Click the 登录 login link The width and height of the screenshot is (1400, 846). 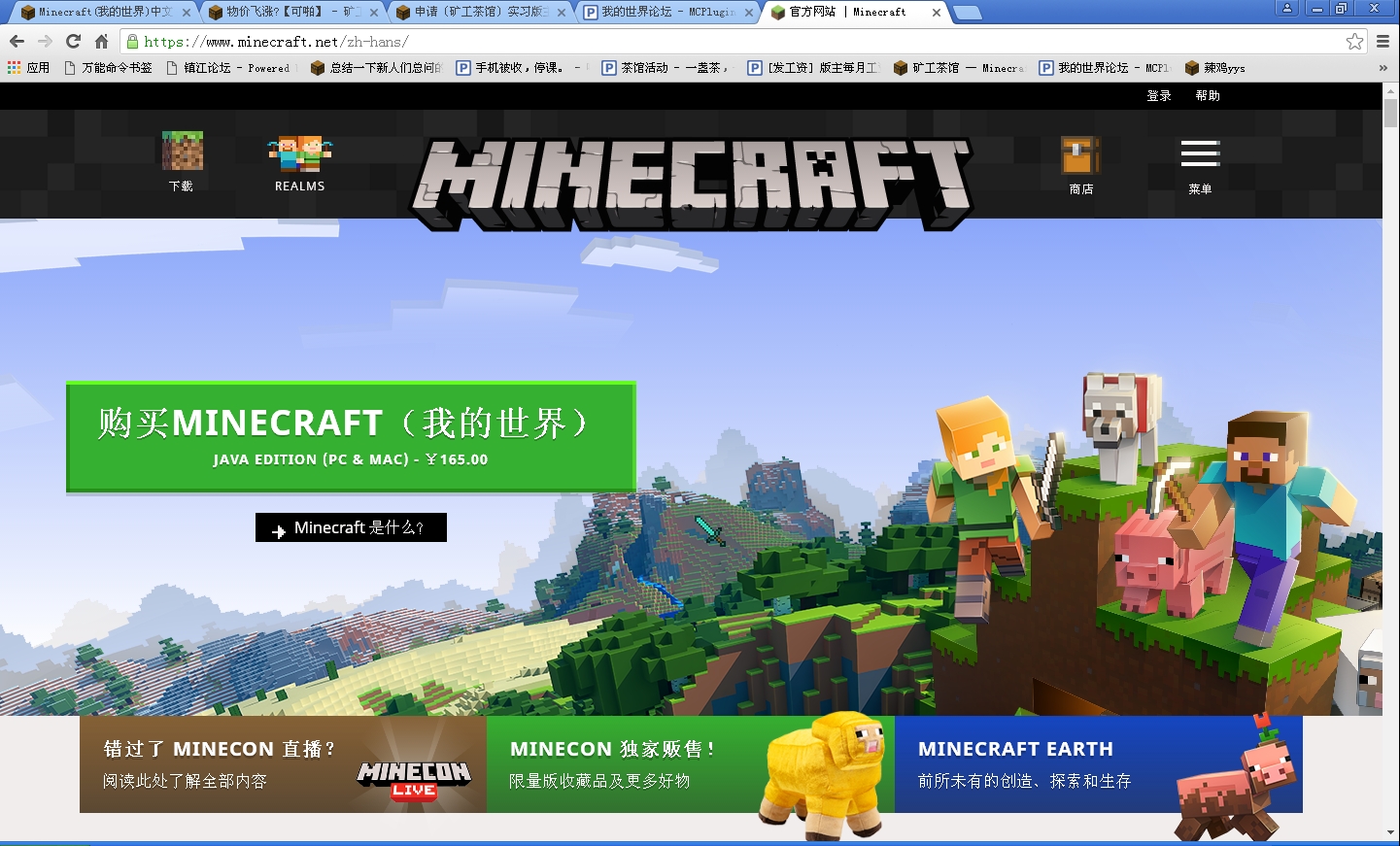pyautogui.click(x=1159, y=96)
